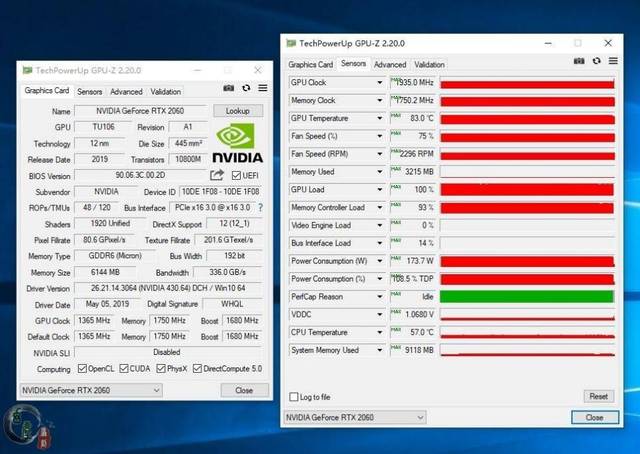Toggle the PhysX checkbox
The image size is (640, 454).
pyautogui.click(x=161, y=369)
